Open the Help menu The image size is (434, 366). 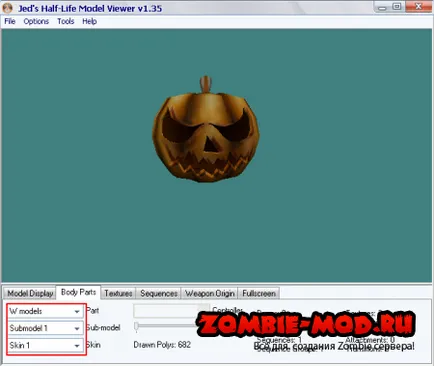[x=90, y=21]
